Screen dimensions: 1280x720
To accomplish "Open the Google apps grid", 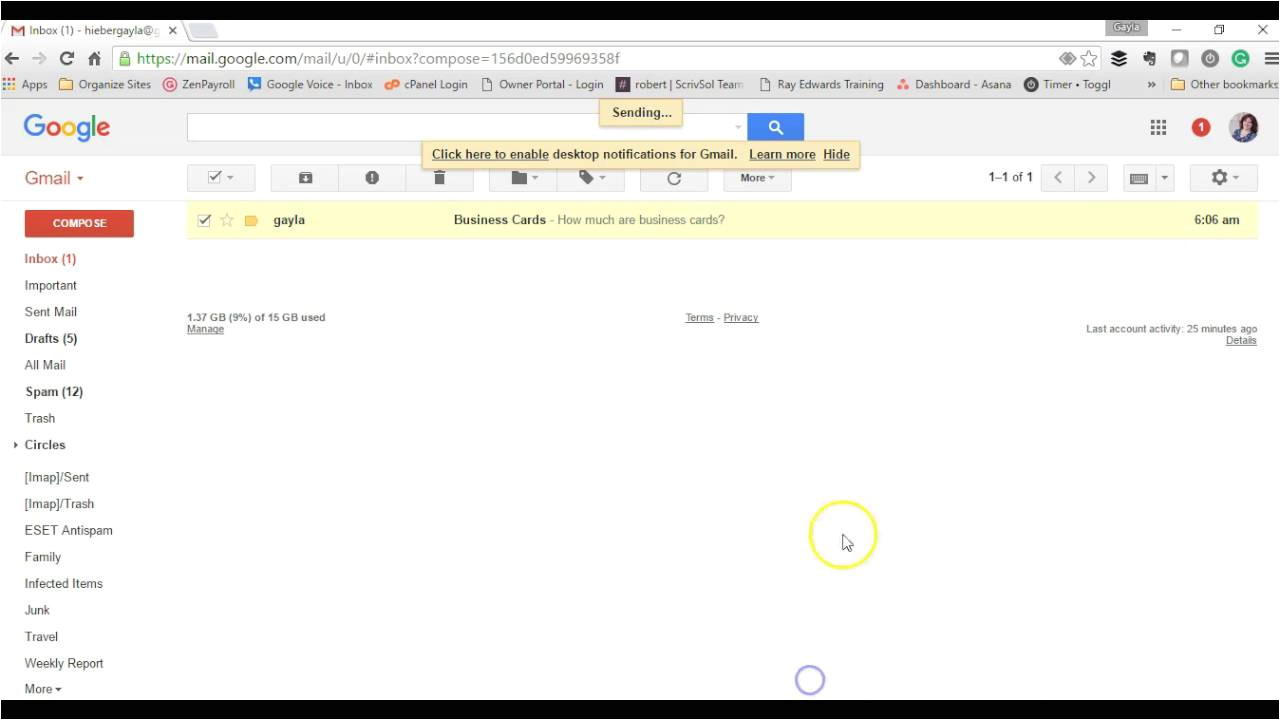I will click(x=1158, y=127).
